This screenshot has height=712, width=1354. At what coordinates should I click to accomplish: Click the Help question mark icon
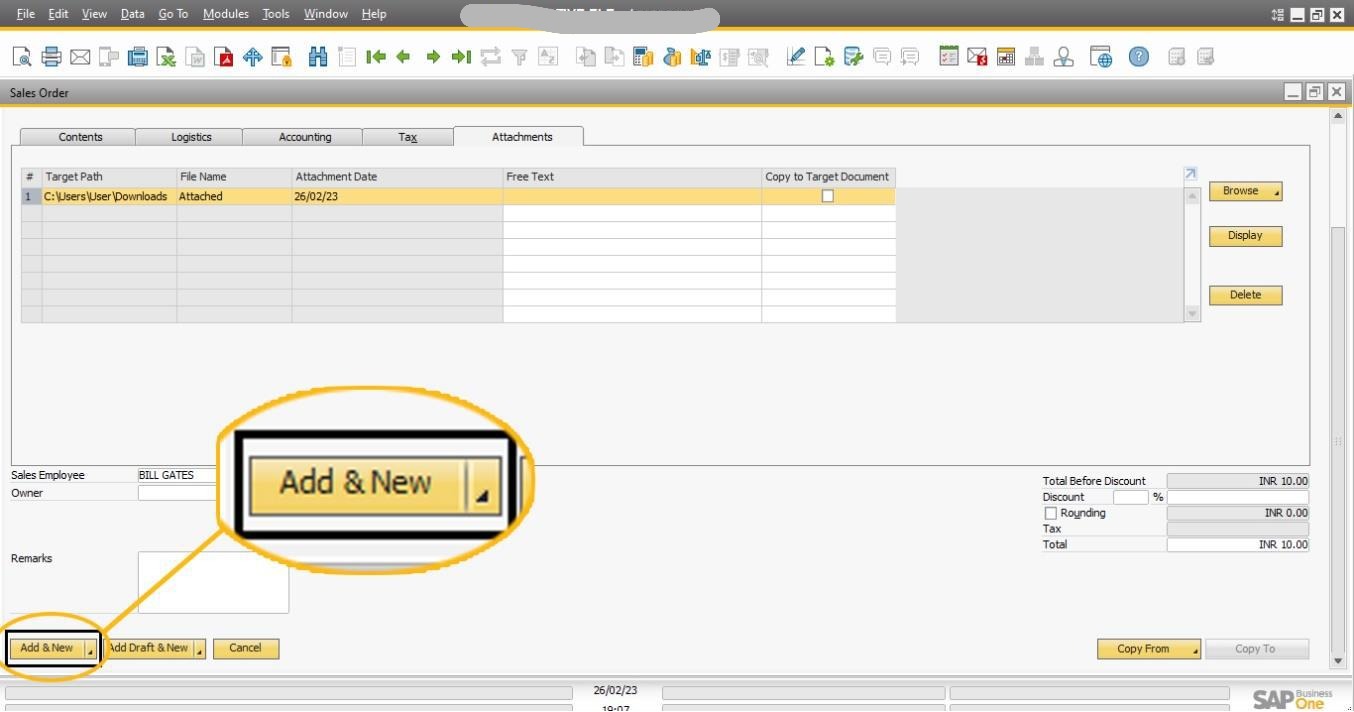(x=1138, y=57)
